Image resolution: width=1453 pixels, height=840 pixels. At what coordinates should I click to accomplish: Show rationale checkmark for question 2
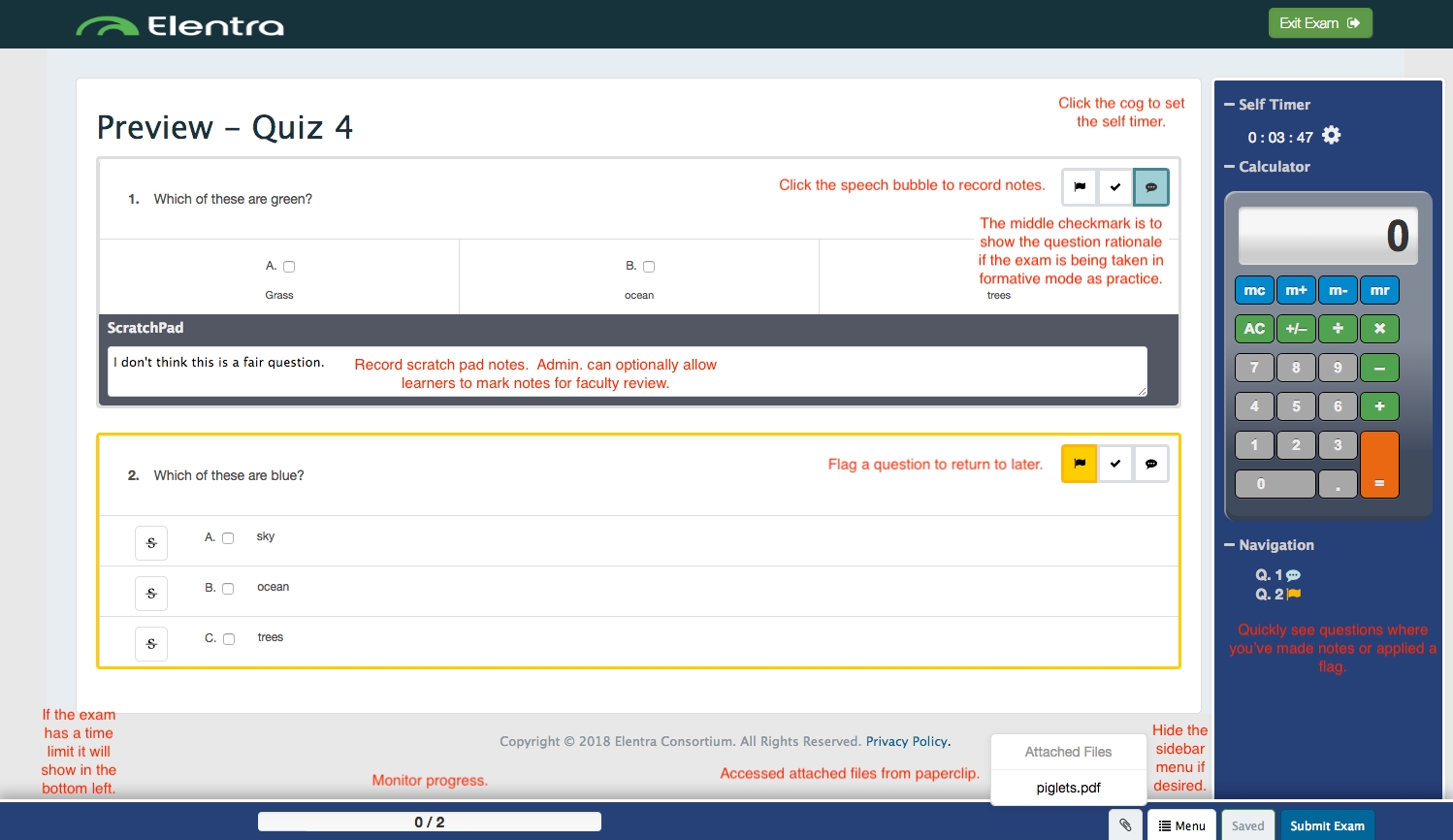[x=1115, y=464]
